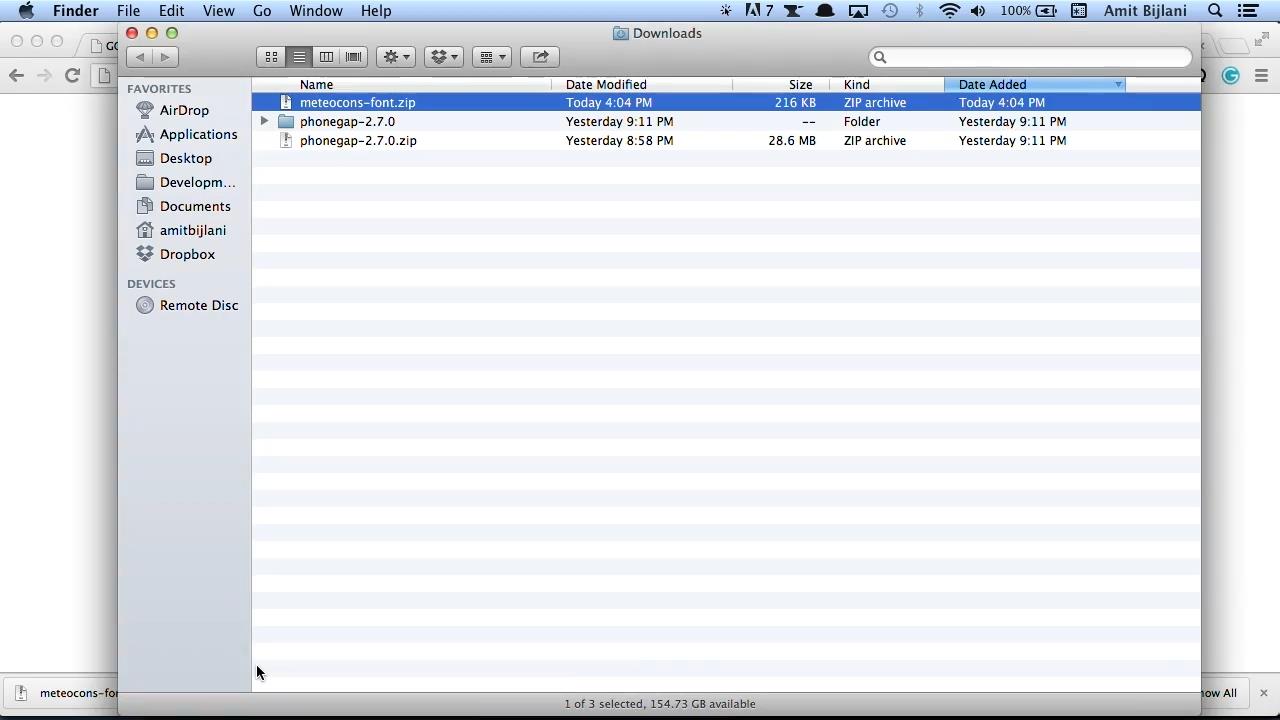
Task: Switch Finder to list view
Action: tap(299, 57)
